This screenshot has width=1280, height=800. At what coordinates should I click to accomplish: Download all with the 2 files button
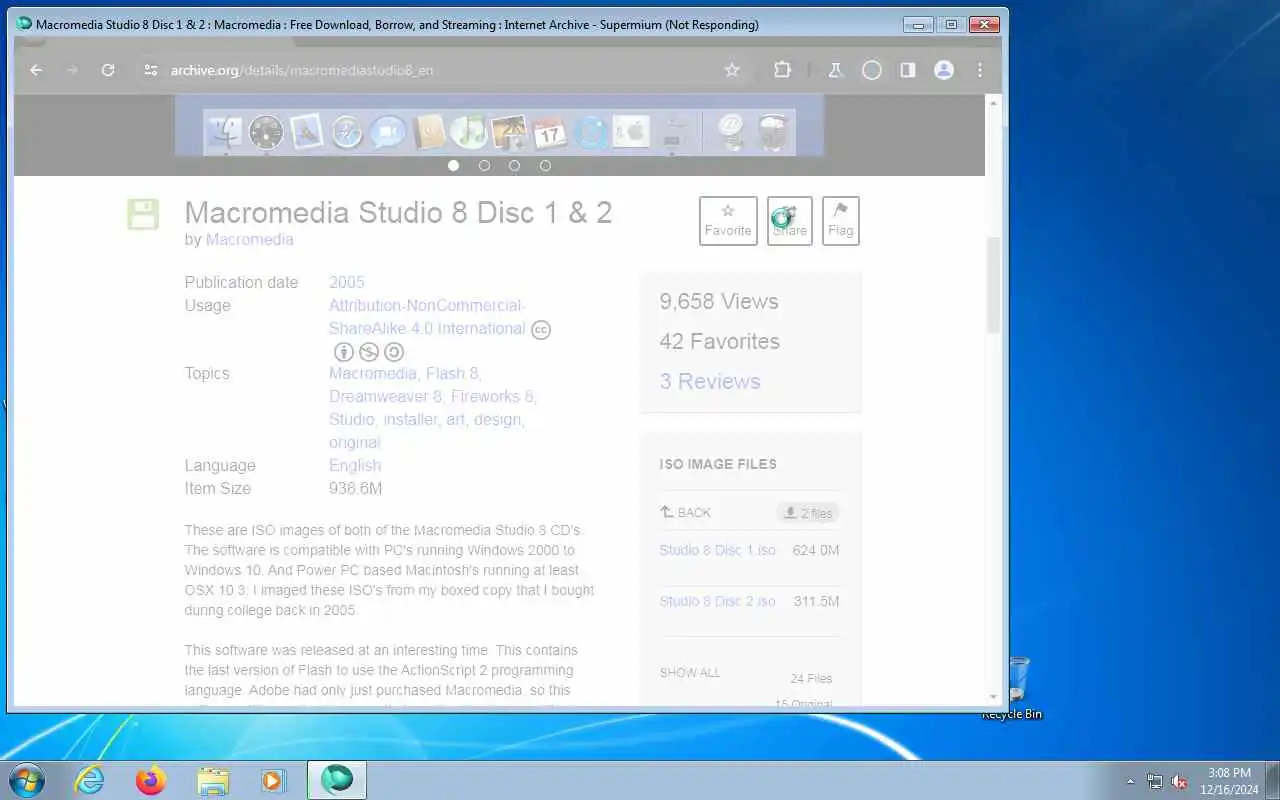click(808, 513)
